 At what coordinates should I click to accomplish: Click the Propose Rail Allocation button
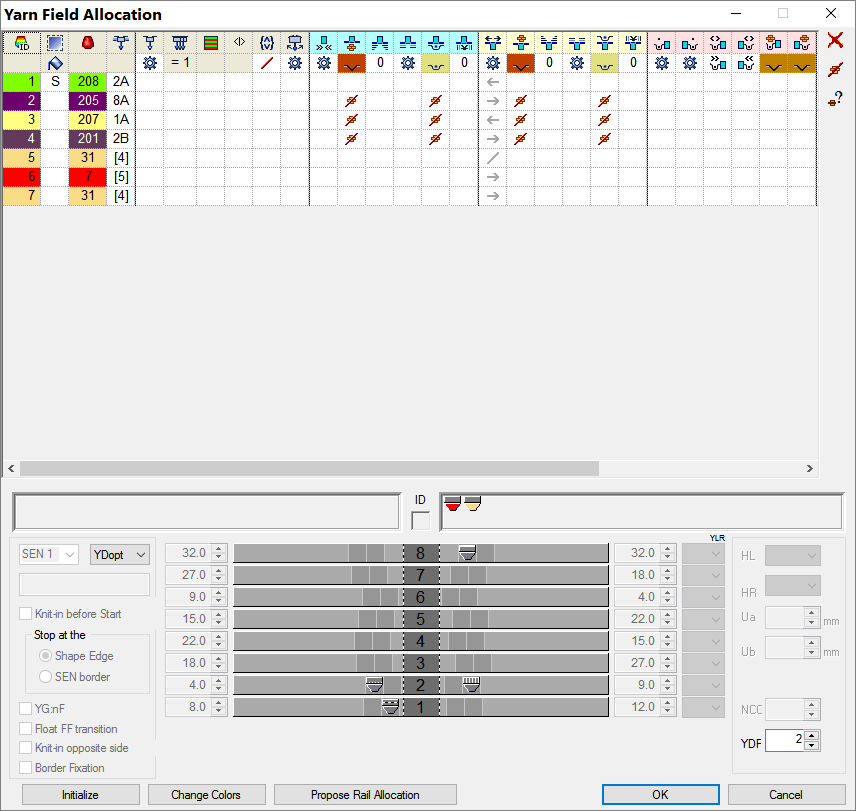365,795
